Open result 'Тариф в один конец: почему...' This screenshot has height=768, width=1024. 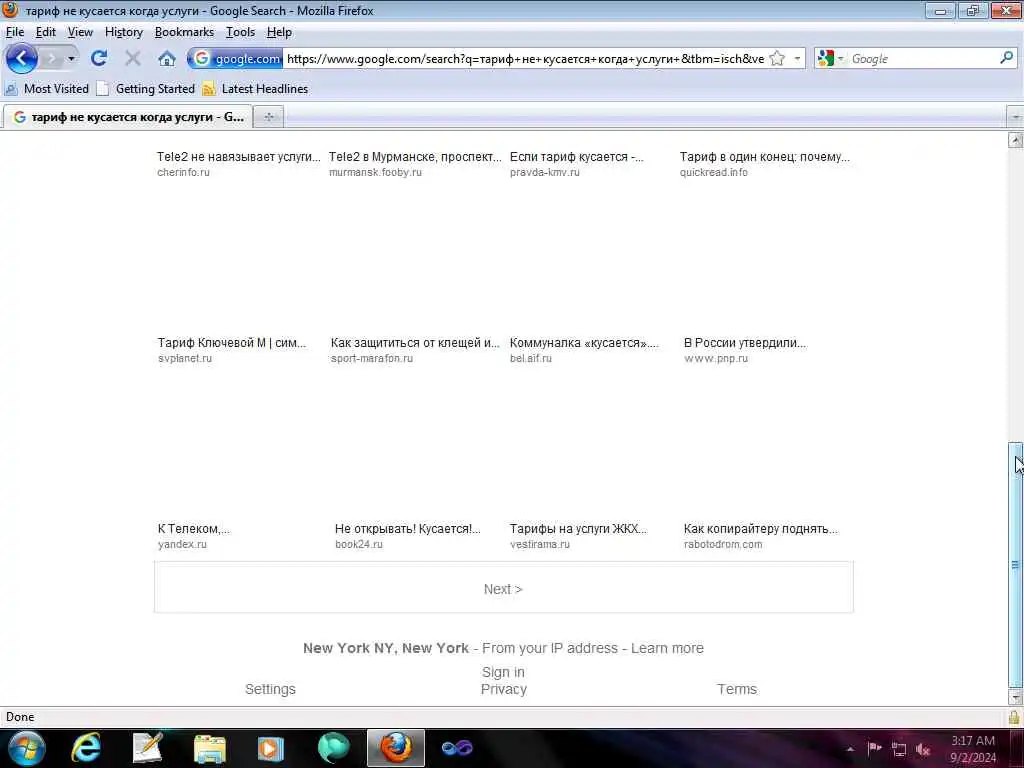click(765, 157)
